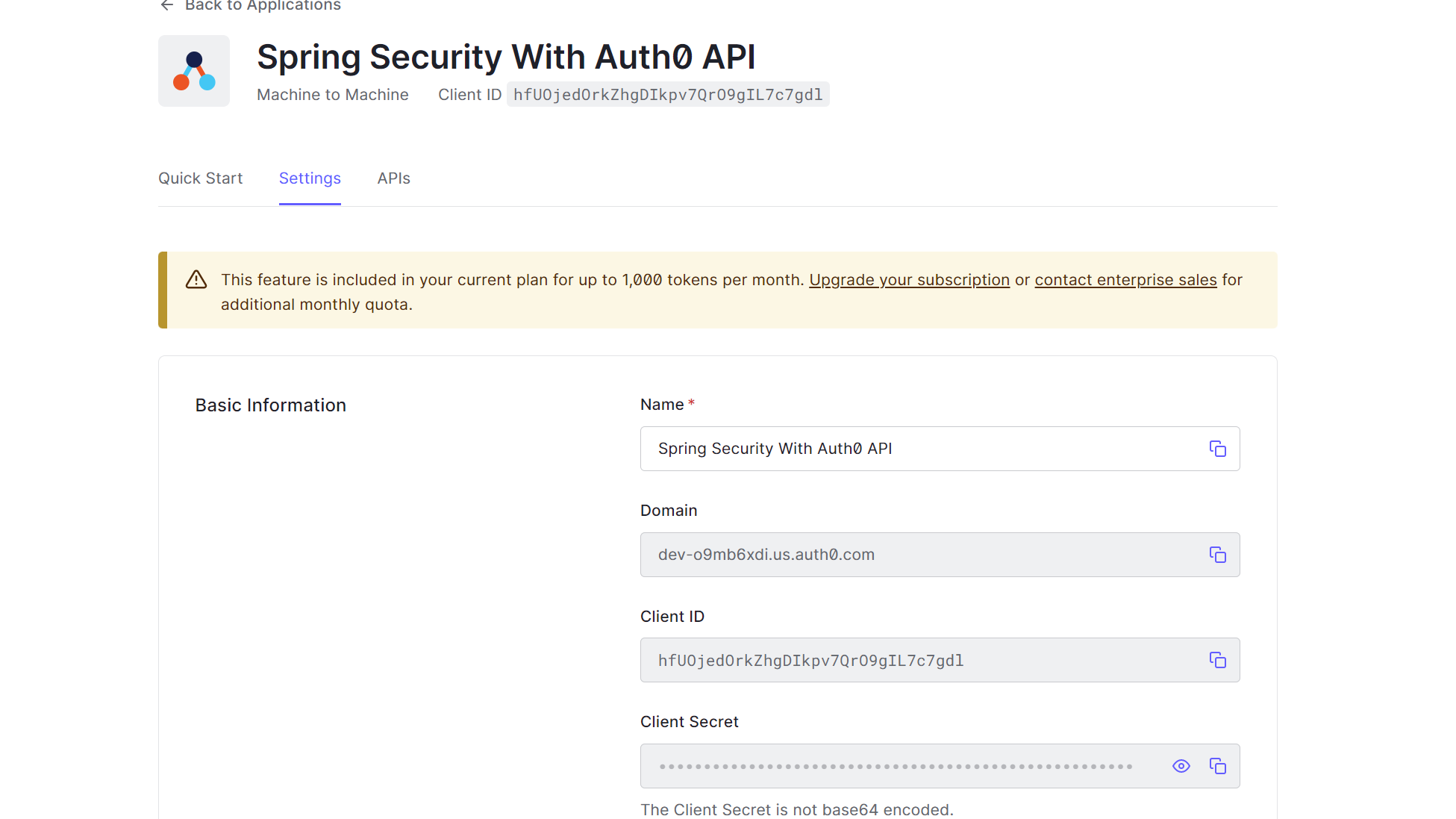This screenshot has width=1456, height=819.
Task: Click the warning triangle icon in banner
Action: [x=196, y=279]
